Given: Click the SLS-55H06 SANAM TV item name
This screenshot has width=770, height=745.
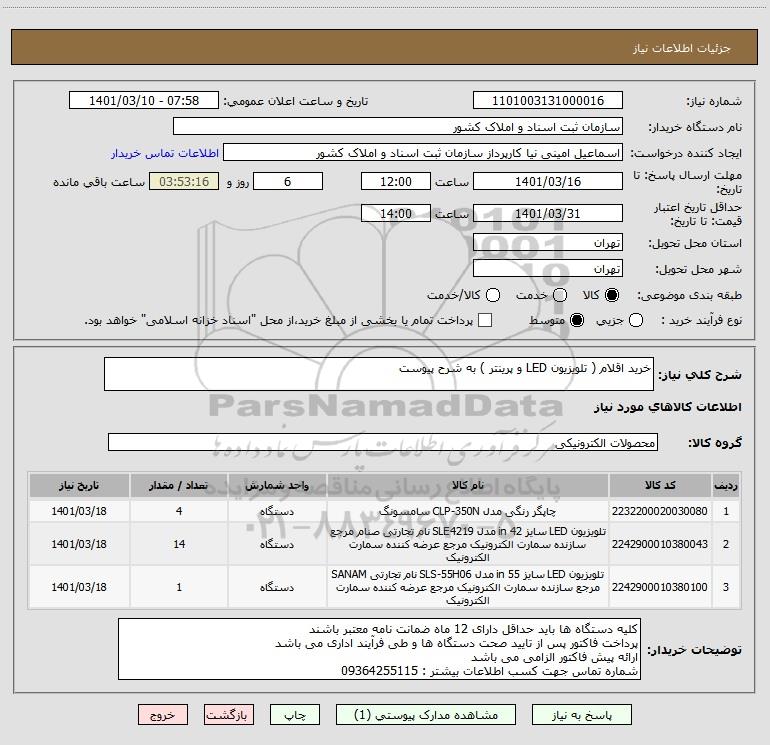Looking at the screenshot, I should point(468,587).
